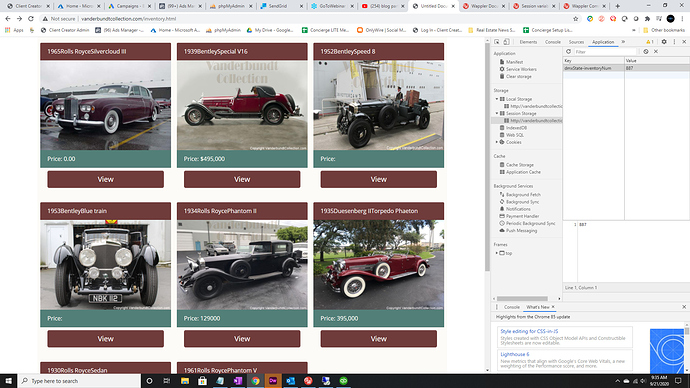Switch to the Elements tab in DevTools
690x388 pixels.
click(x=528, y=42)
